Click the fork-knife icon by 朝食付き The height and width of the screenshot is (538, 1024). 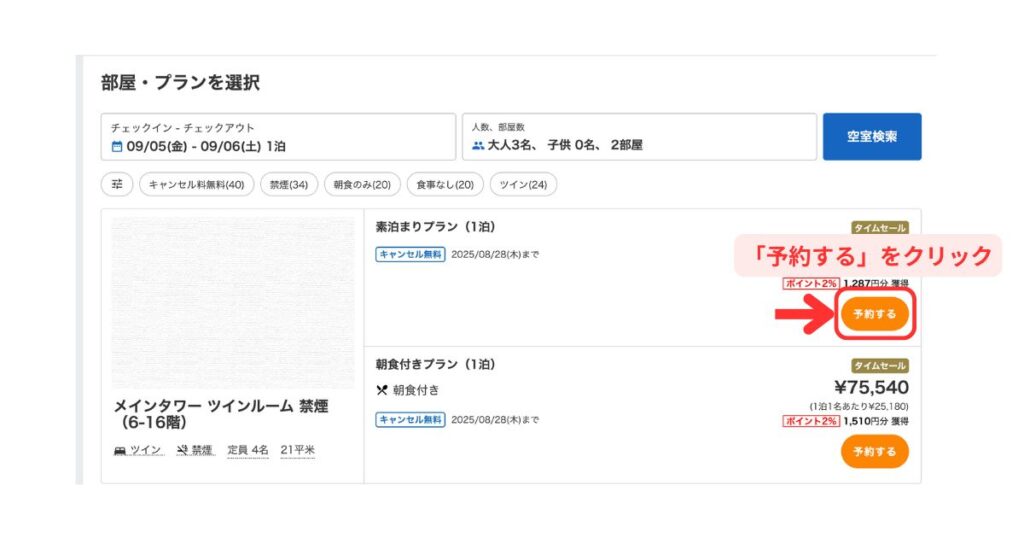tap(382, 390)
